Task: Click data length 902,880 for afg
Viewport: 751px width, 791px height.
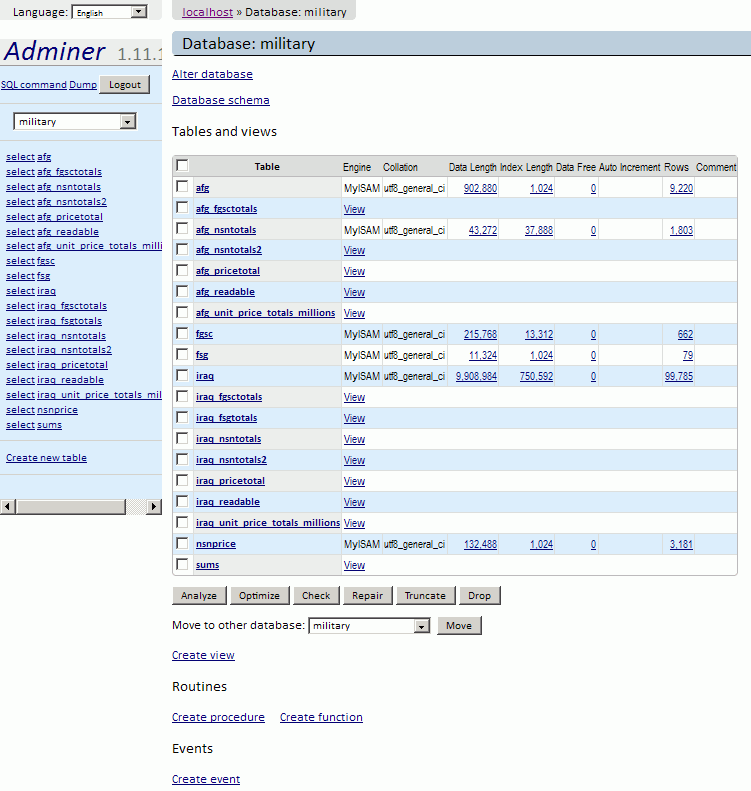Action: click(480, 188)
